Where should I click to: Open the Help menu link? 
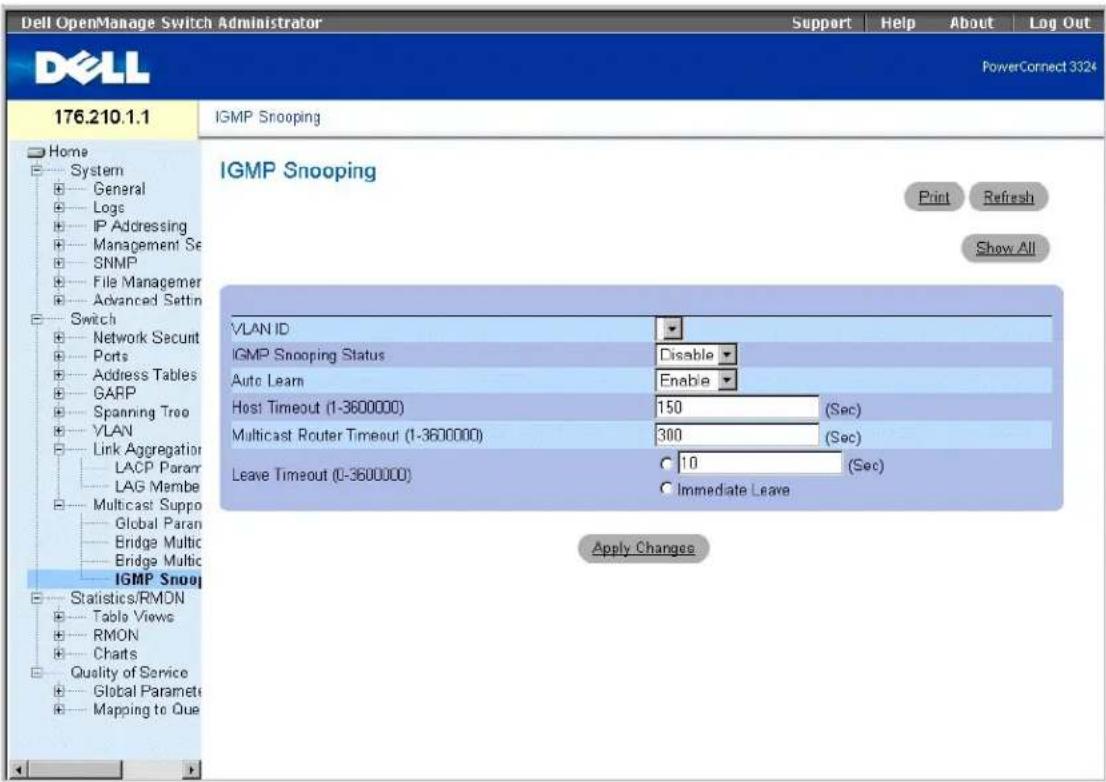pos(898,23)
